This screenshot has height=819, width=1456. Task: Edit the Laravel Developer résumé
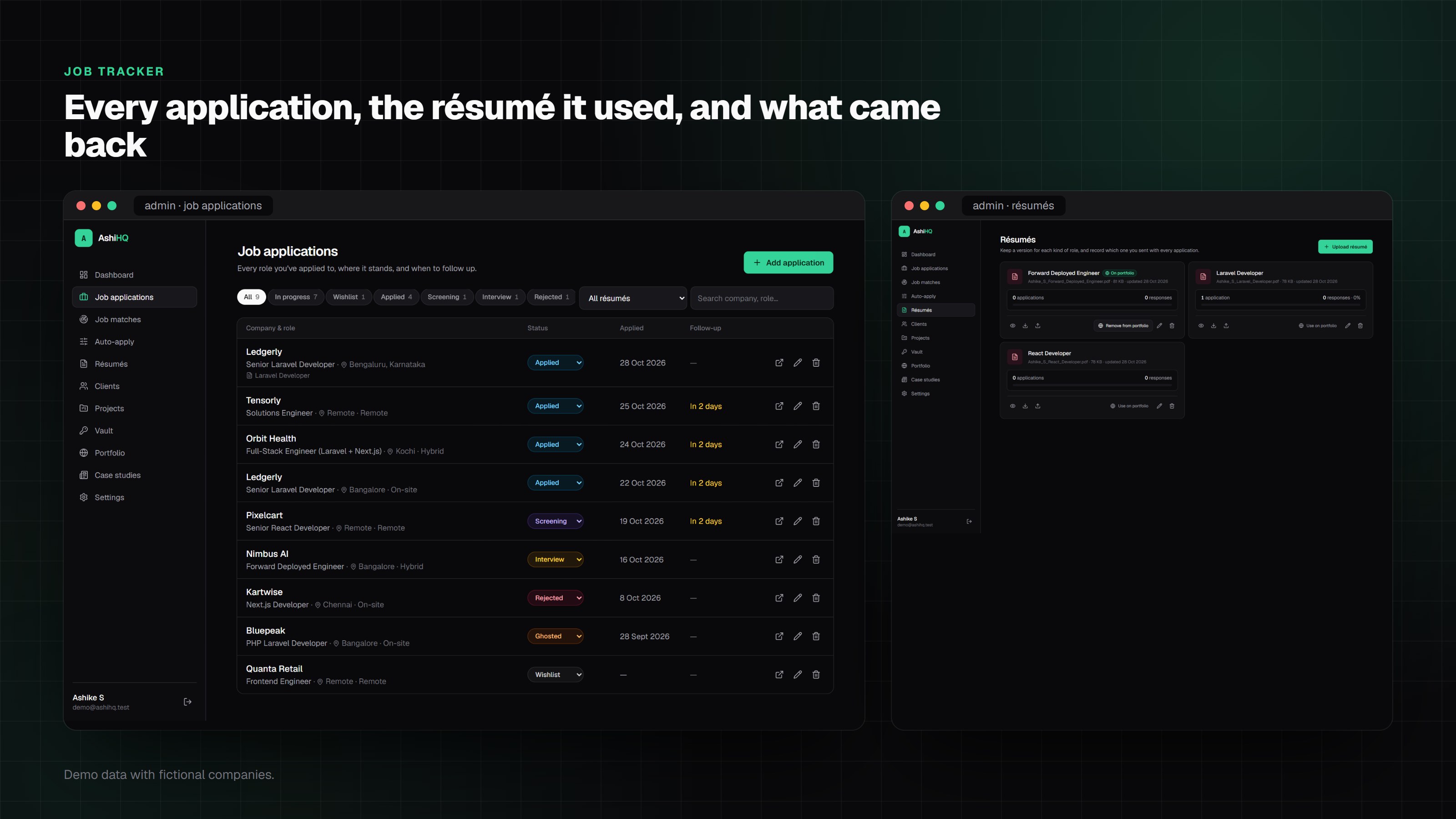(1347, 326)
